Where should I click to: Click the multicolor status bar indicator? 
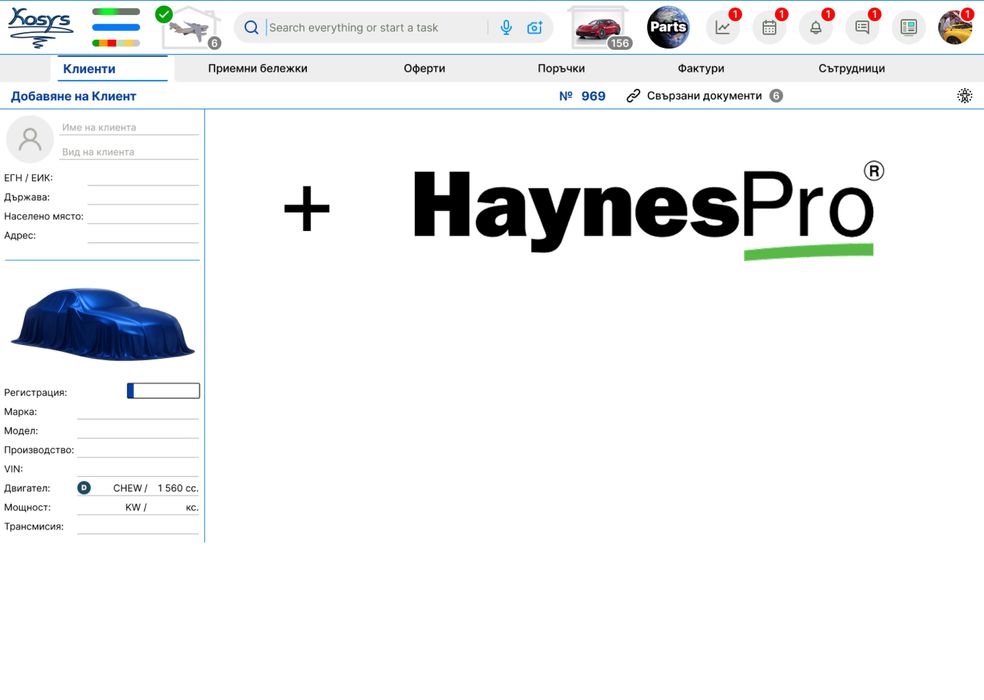[116, 43]
